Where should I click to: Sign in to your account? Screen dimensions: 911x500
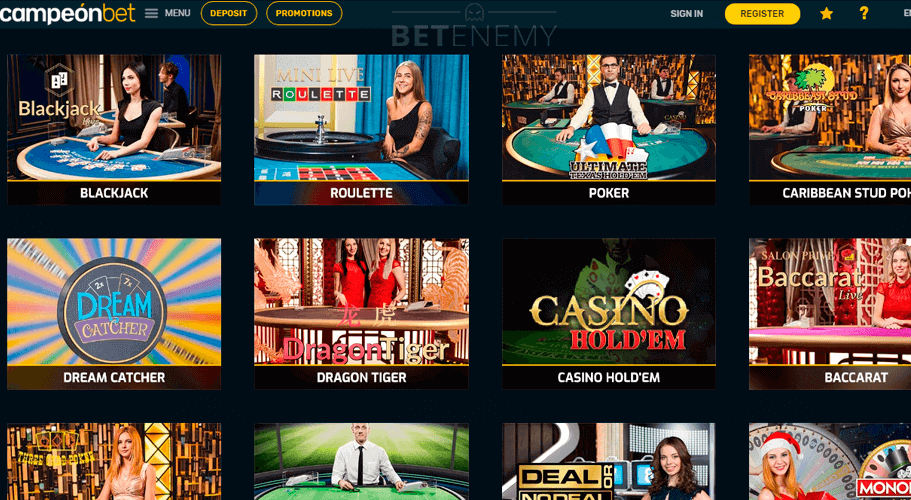tap(687, 13)
